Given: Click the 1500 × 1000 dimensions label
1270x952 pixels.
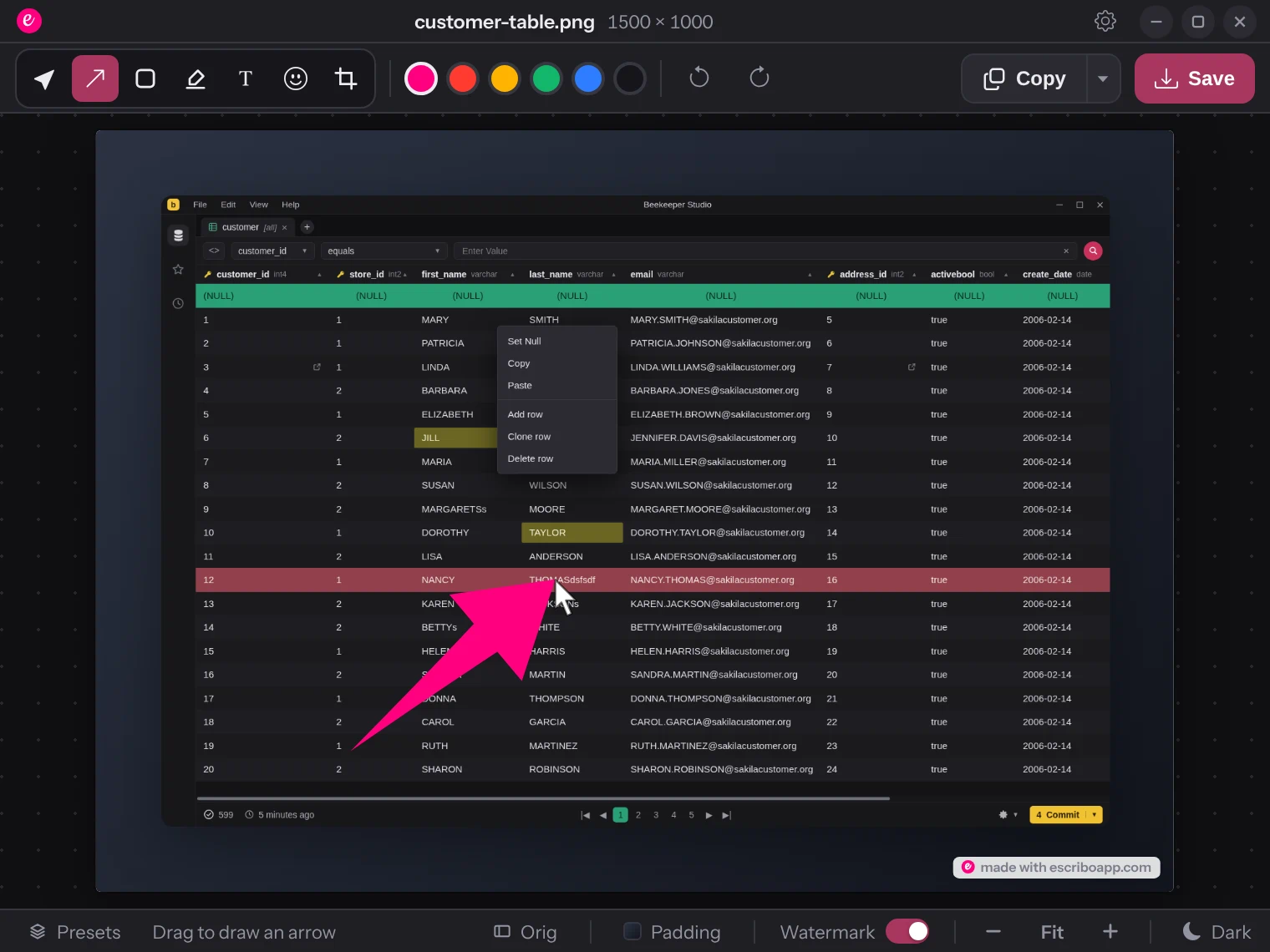Looking at the screenshot, I should (660, 22).
